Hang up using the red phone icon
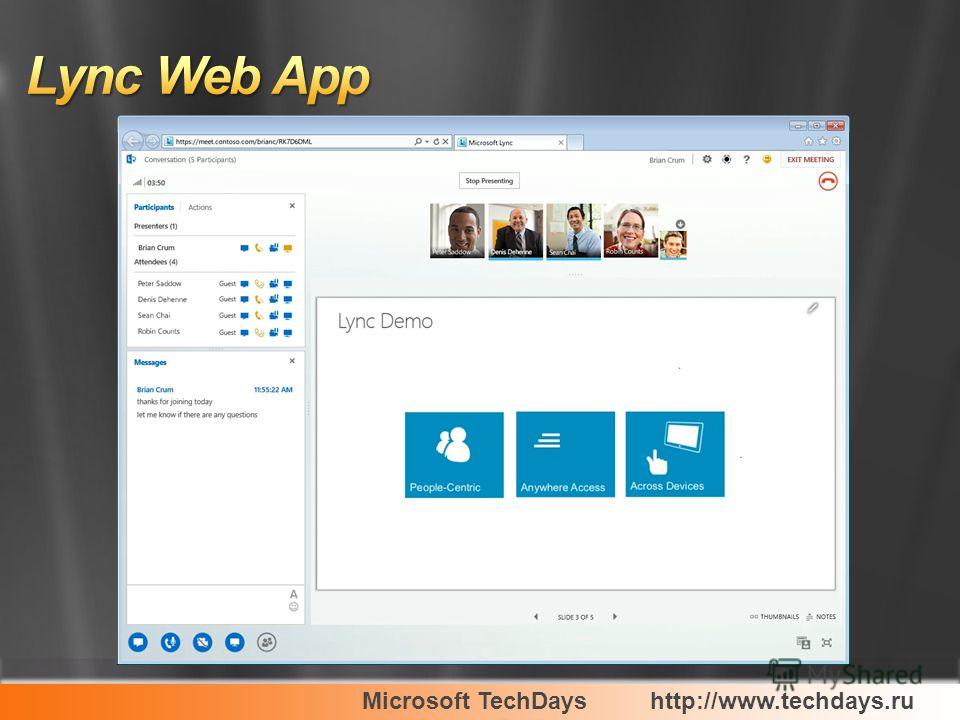960x720 pixels. (828, 181)
